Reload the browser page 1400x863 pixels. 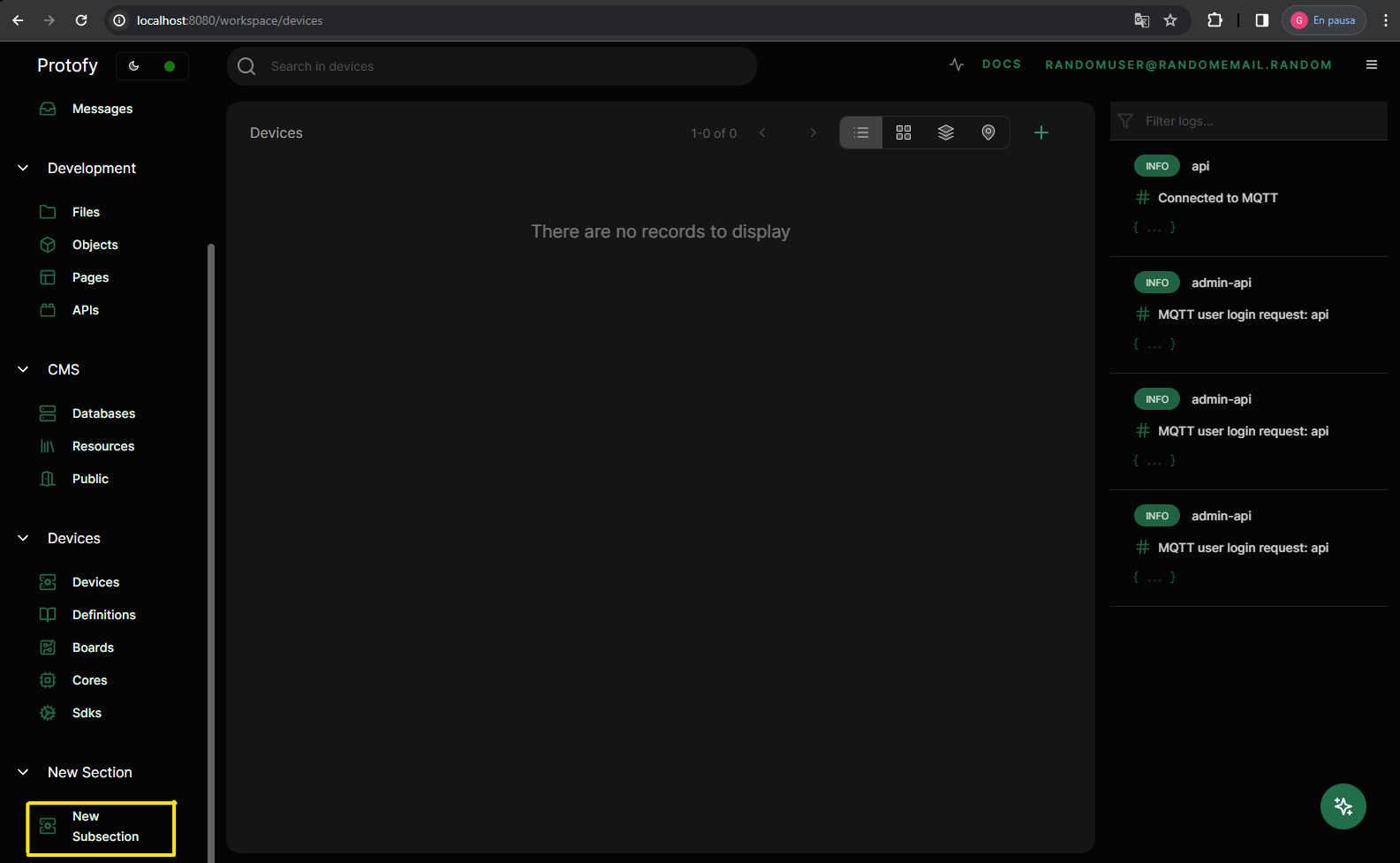point(81,20)
